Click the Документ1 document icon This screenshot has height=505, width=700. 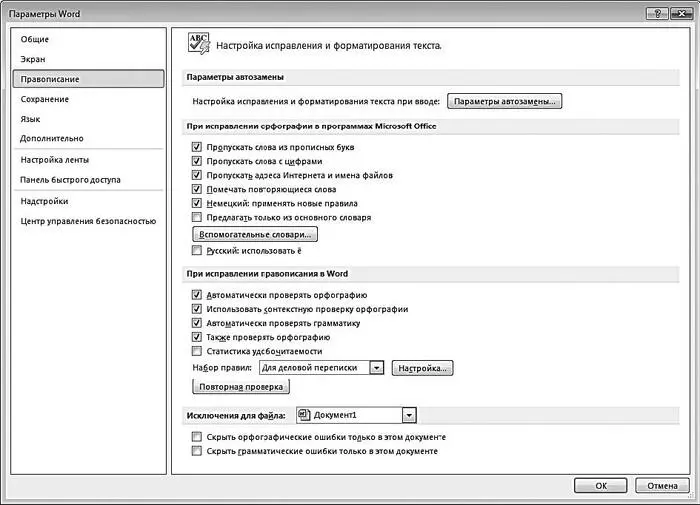pos(304,415)
